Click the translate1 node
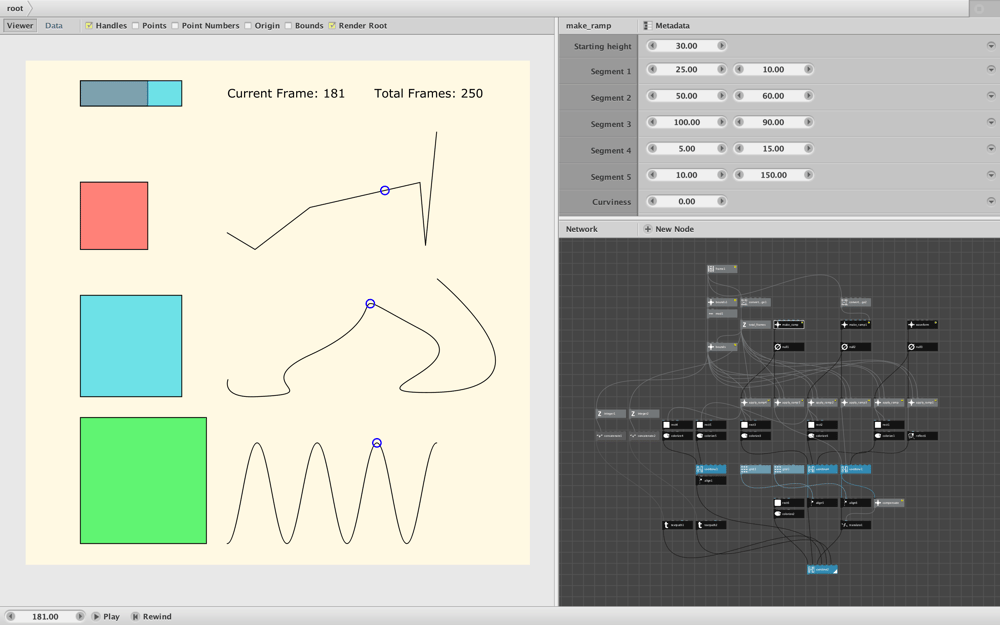 click(856, 525)
